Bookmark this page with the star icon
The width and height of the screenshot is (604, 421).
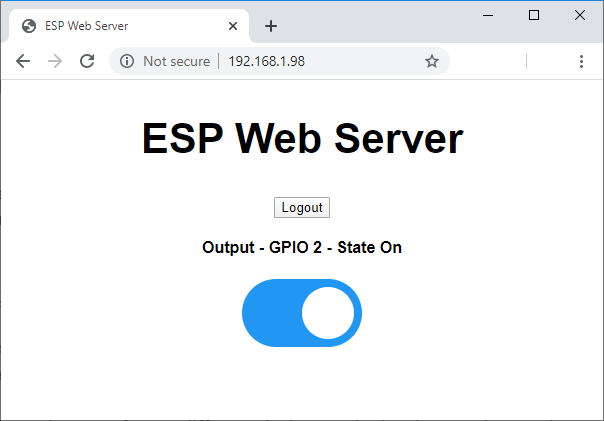click(432, 61)
